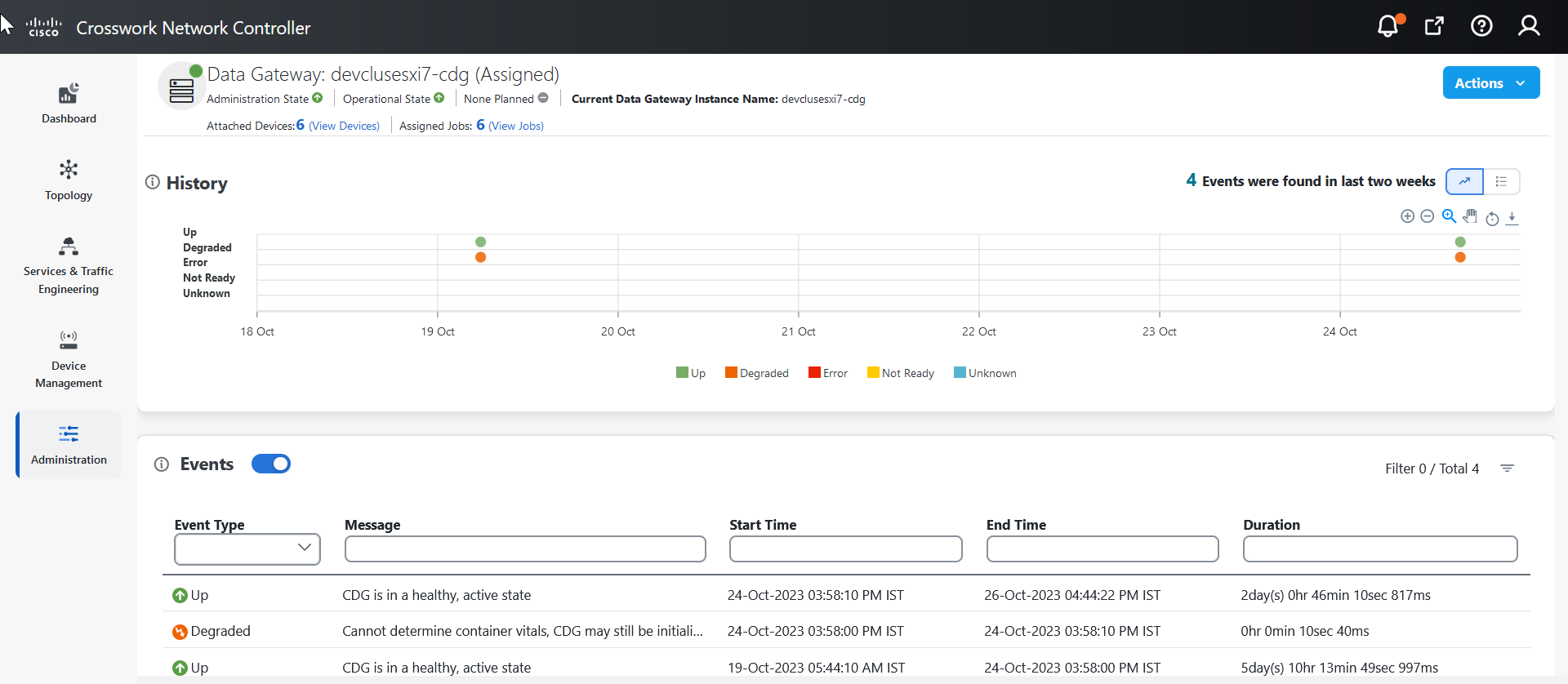The height and width of the screenshot is (684, 1568).
Task: Select the 'Cannot determine container vitals' message
Action: point(523,631)
